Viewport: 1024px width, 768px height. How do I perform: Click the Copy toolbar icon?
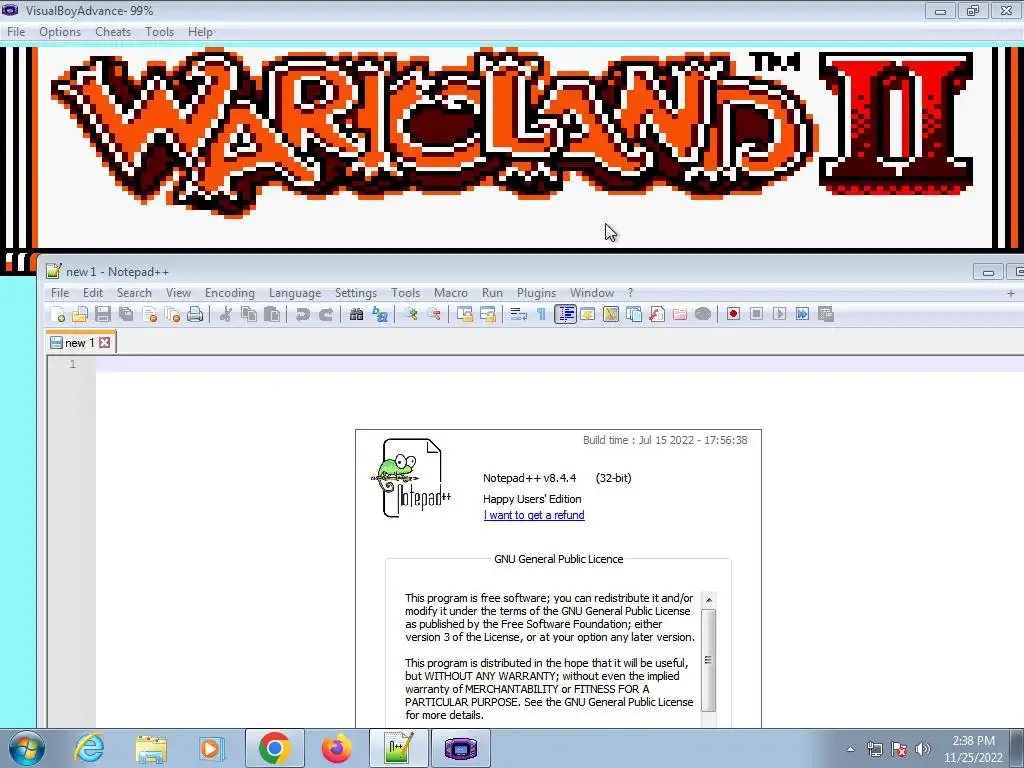click(x=249, y=315)
